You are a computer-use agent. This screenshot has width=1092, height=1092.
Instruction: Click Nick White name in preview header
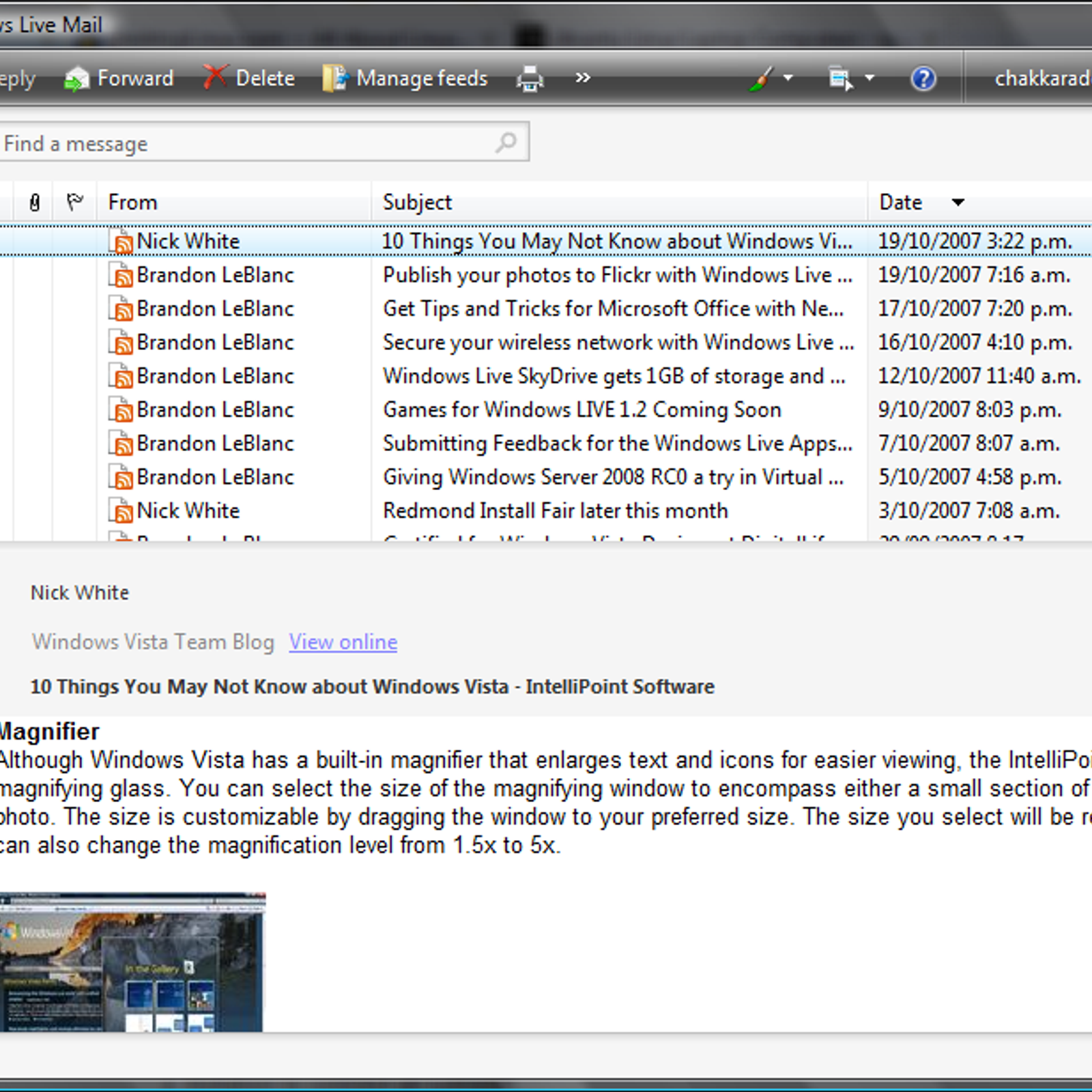pyautogui.click(x=80, y=592)
